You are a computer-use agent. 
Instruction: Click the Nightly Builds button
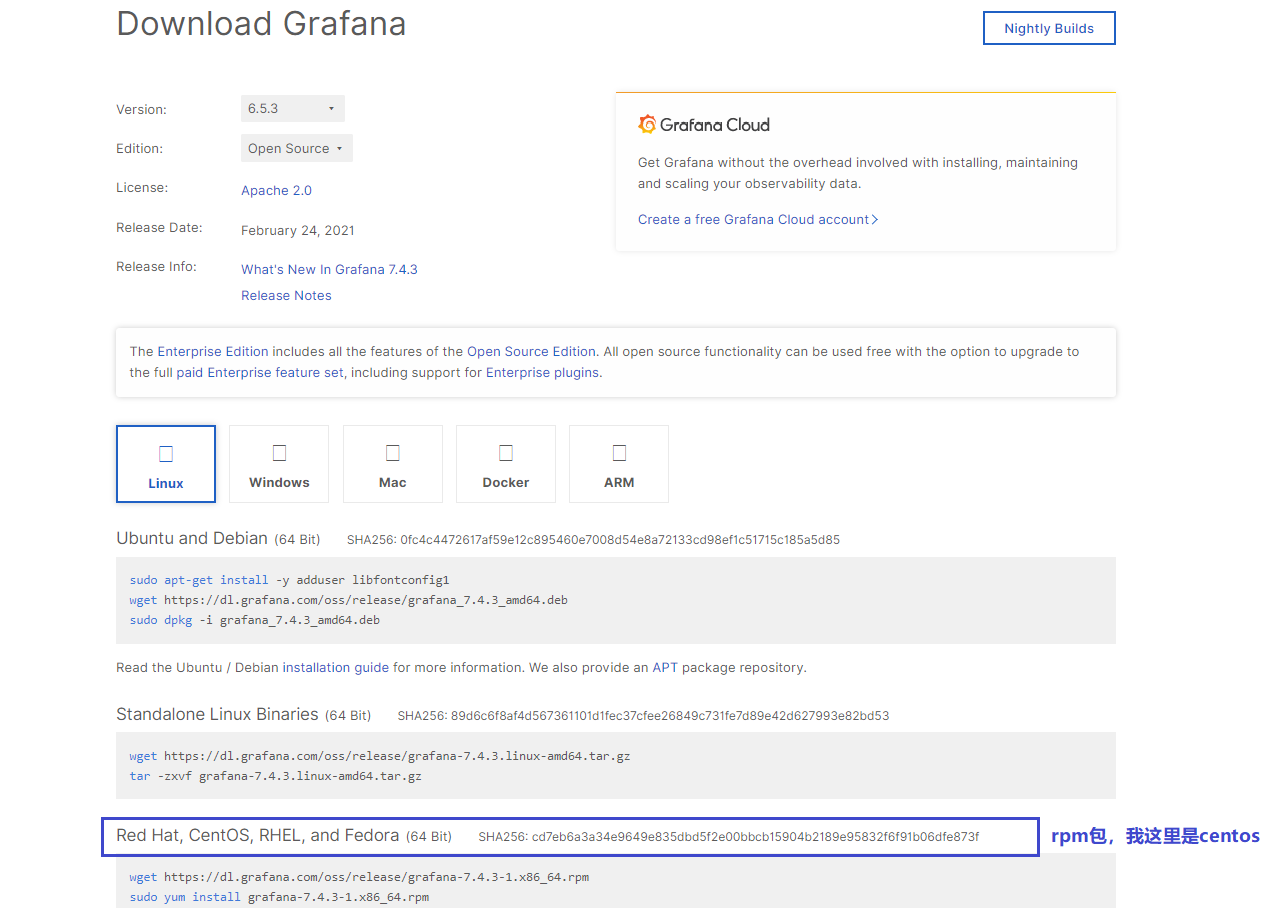point(1048,28)
